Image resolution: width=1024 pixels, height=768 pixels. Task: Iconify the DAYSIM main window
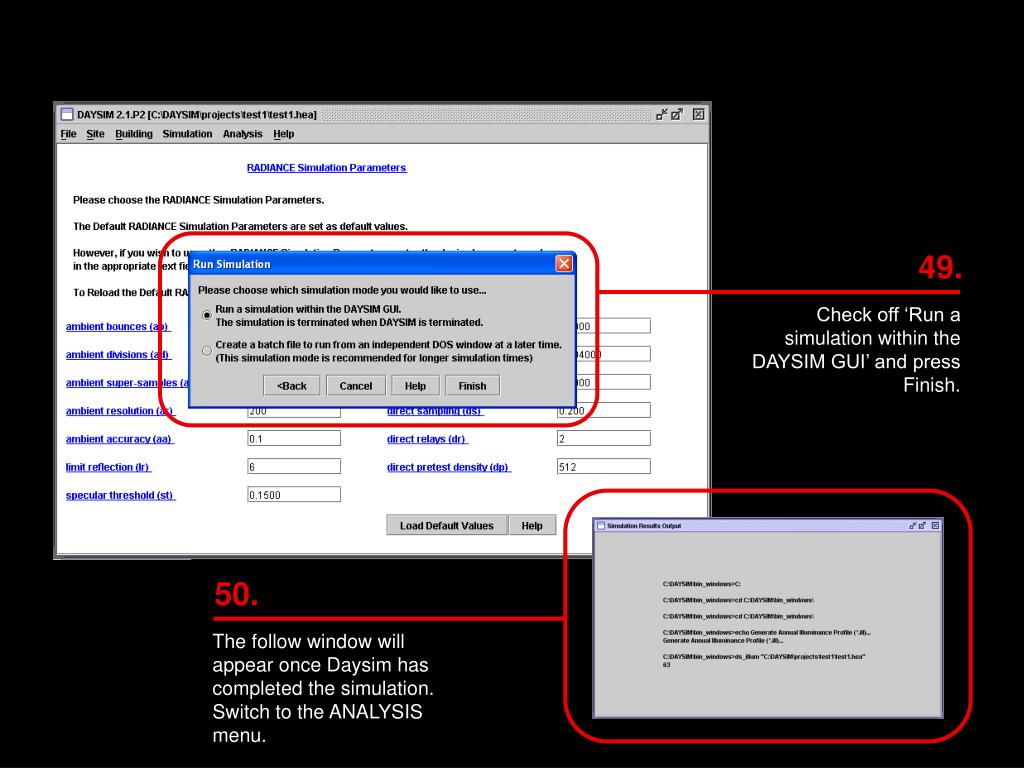point(662,114)
